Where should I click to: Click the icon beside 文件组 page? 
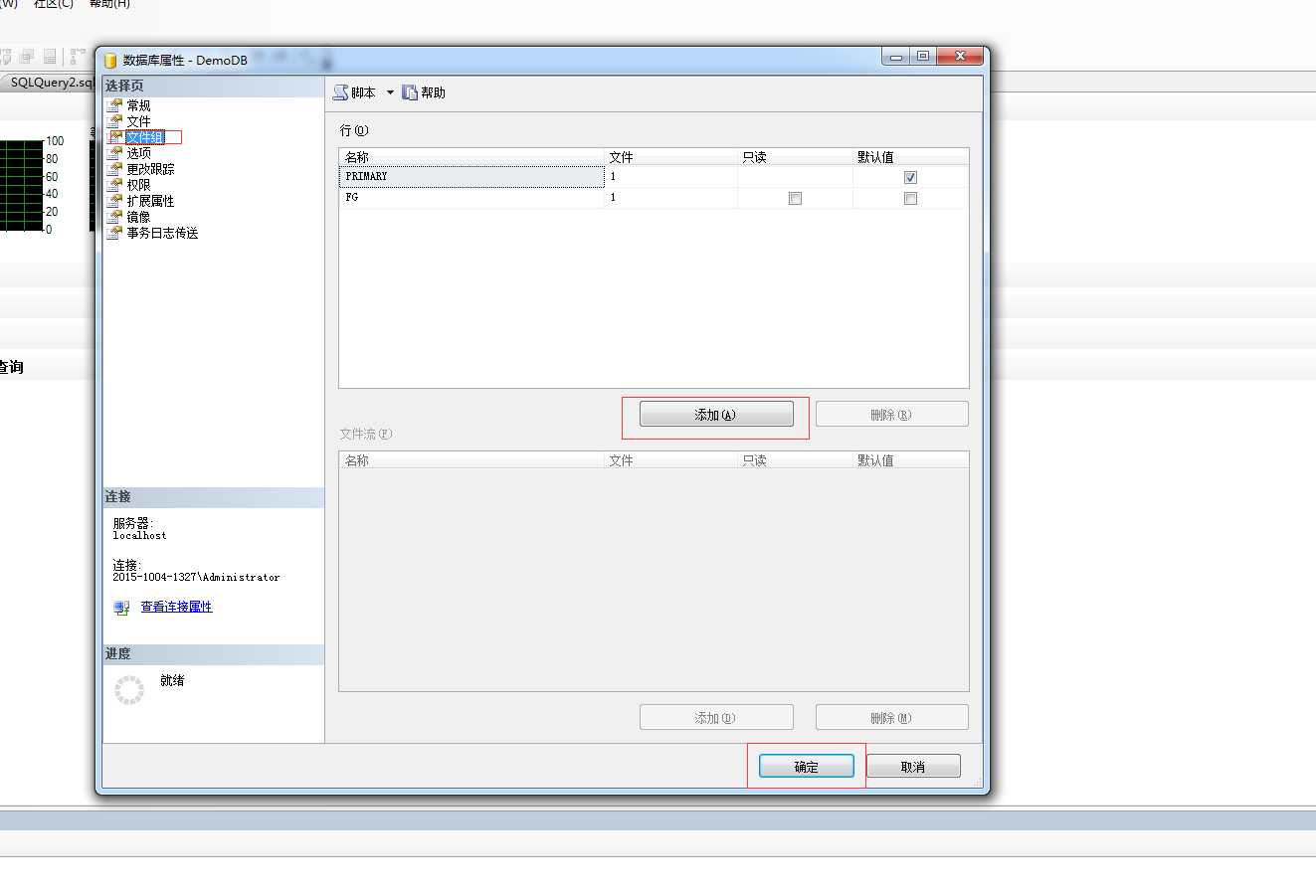pyautogui.click(x=115, y=137)
